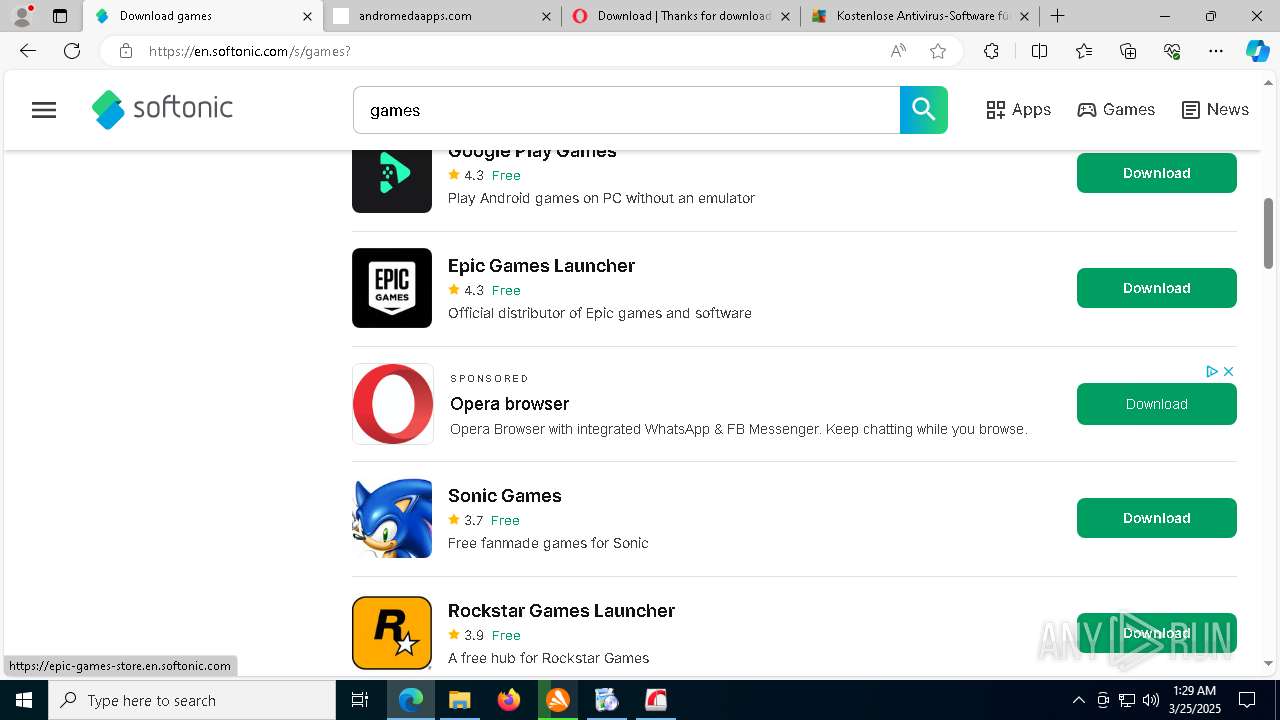This screenshot has width=1280, height=720.
Task: Open the Sonic Games title link
Action: [x=505, y=495]
